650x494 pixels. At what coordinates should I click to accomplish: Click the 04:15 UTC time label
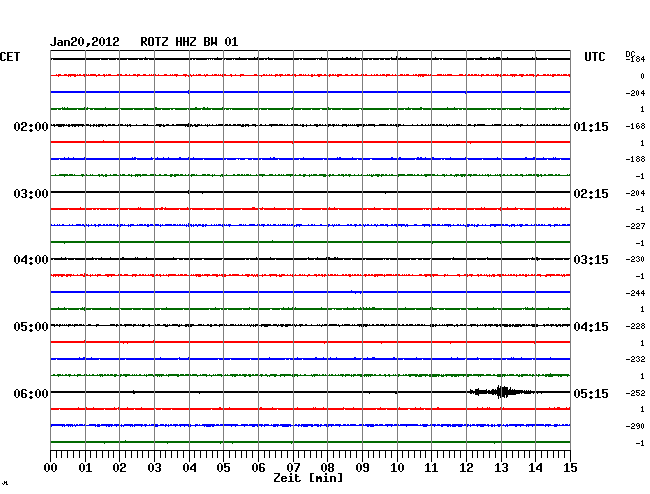tap(591, 327)
